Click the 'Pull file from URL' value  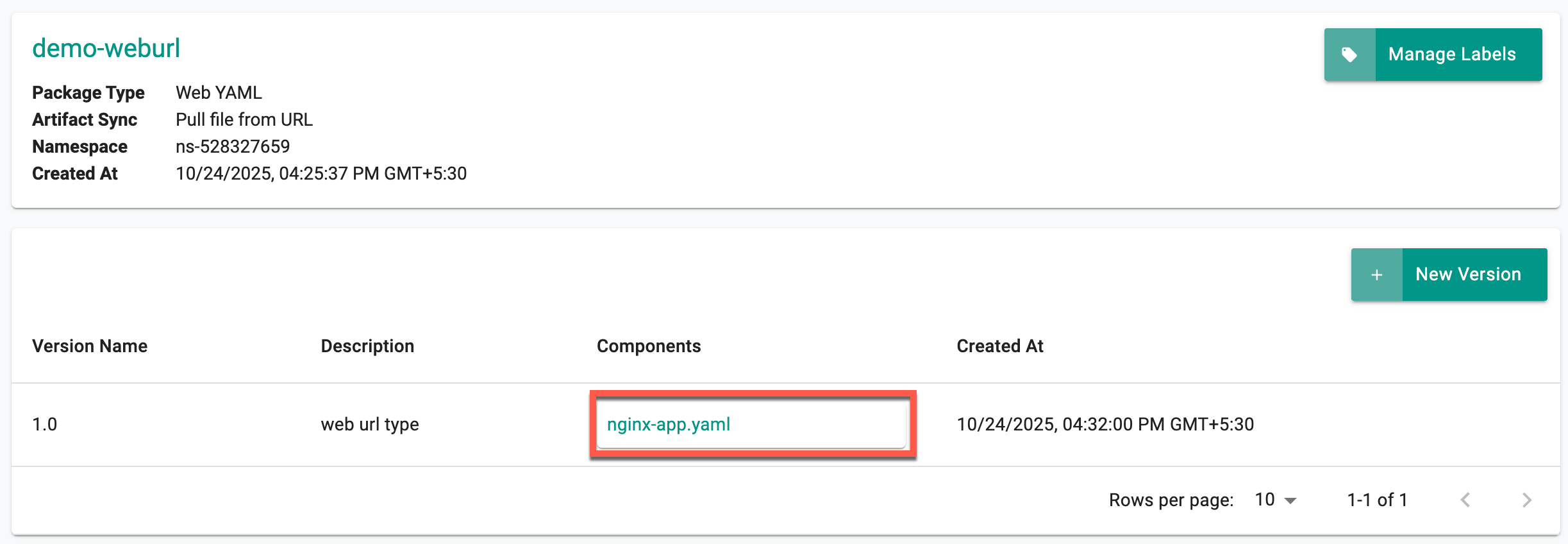(244, 119)
